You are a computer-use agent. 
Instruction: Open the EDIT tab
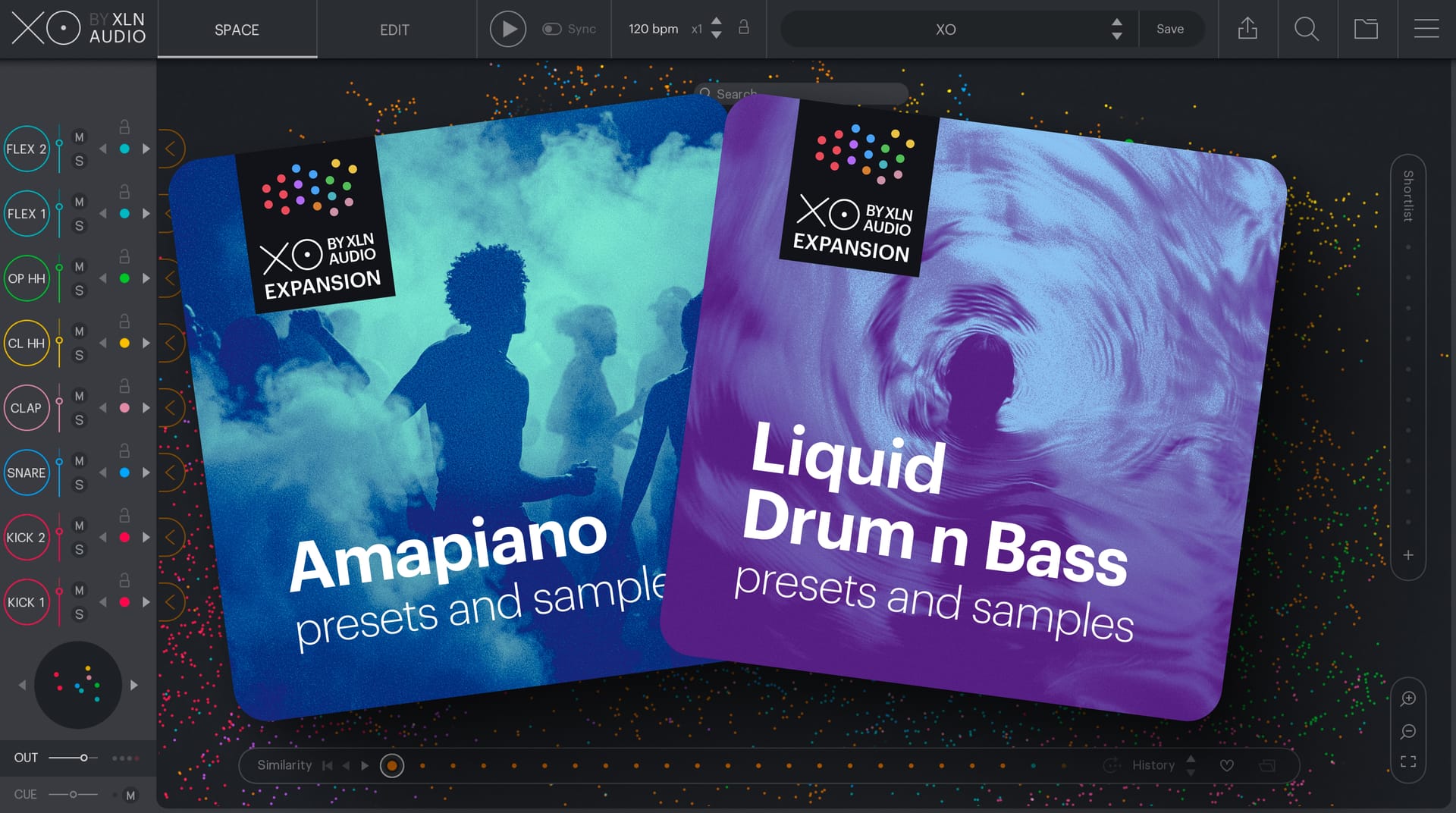pos(394,30)
